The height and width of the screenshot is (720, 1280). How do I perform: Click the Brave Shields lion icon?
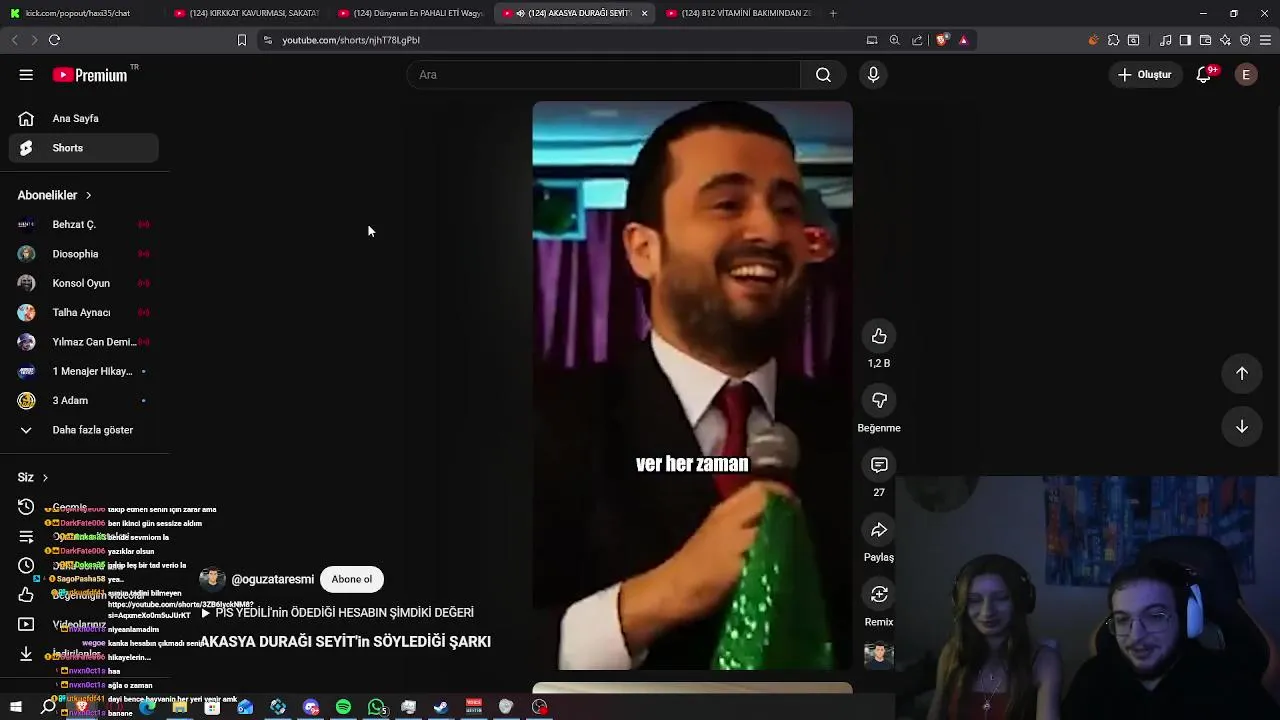pos(942,40)
